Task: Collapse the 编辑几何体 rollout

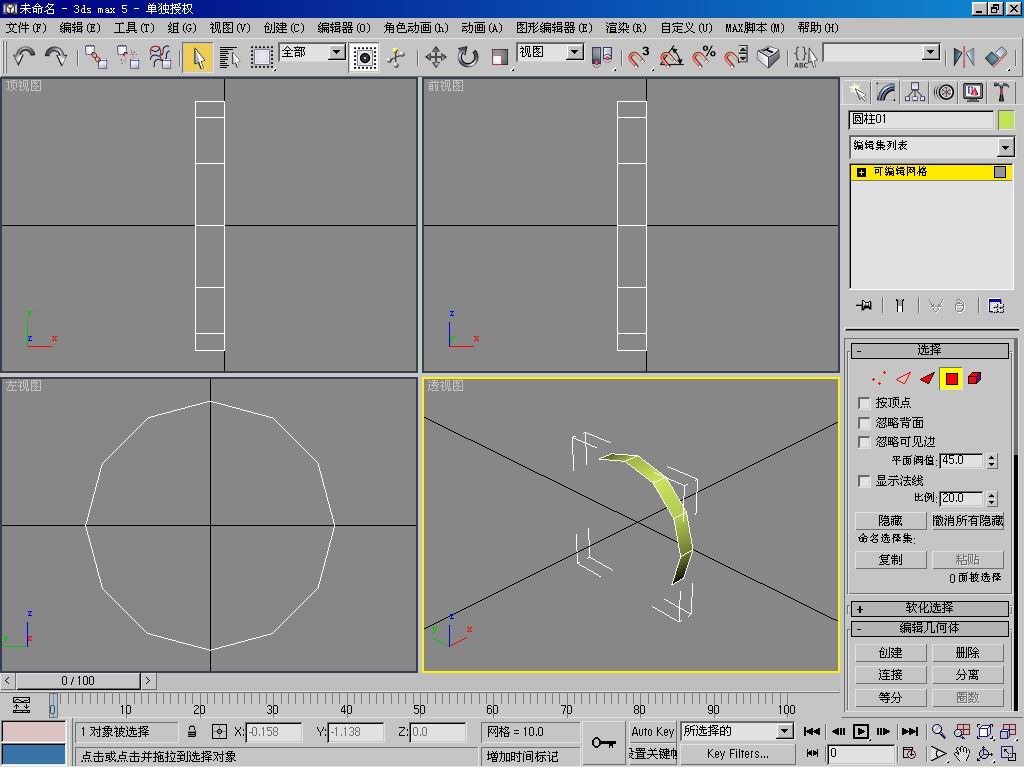Action: point(929,629)
